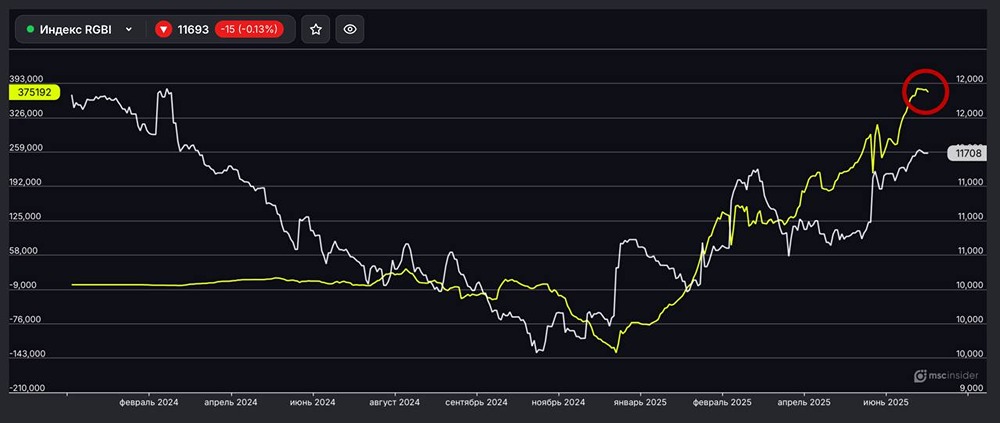Screen dimensions: 1000x423
Task: Click the -210,000 left axis value
Action: tap(25, 388)
